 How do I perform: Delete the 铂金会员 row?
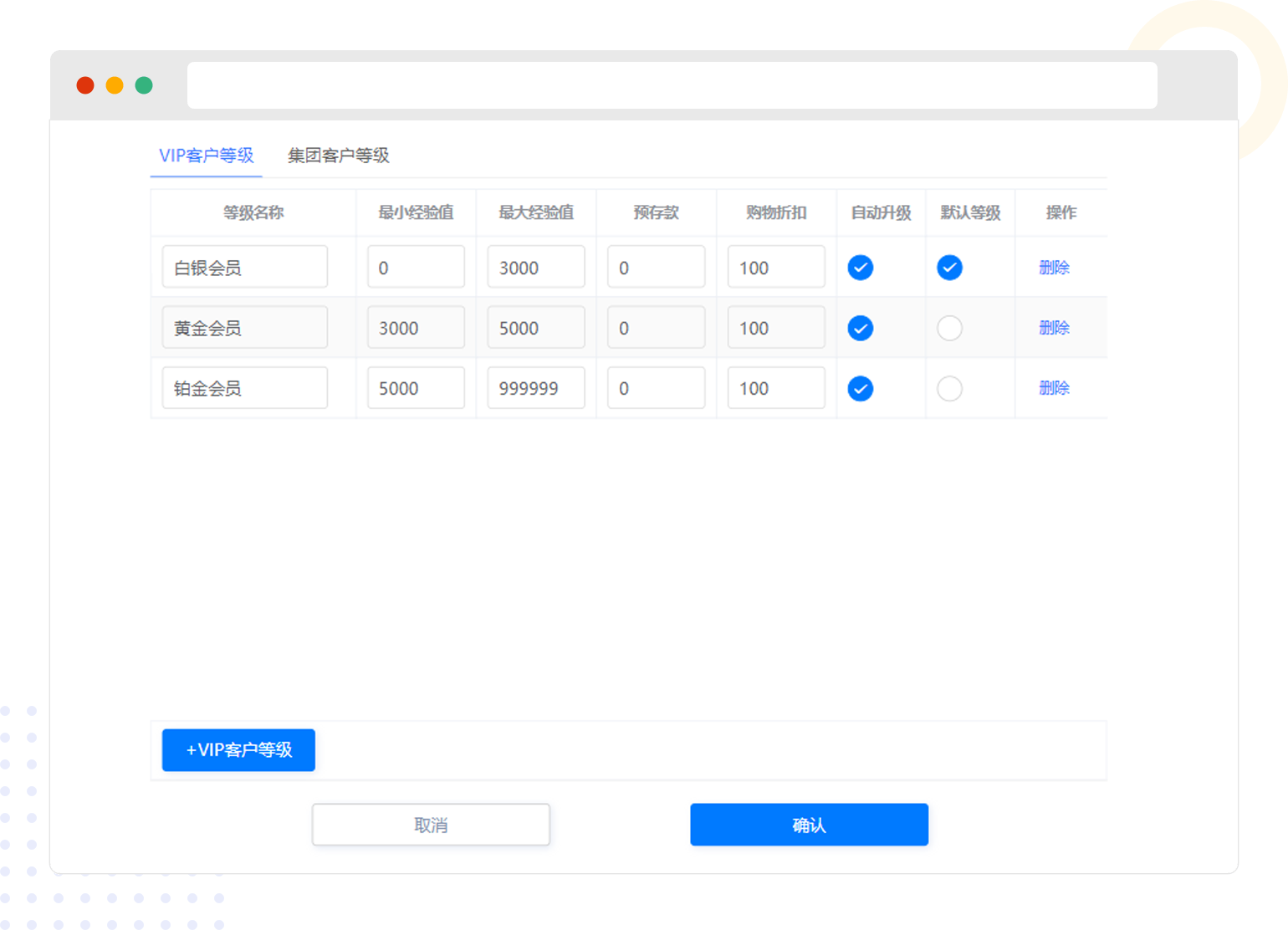pos(1054,388)
